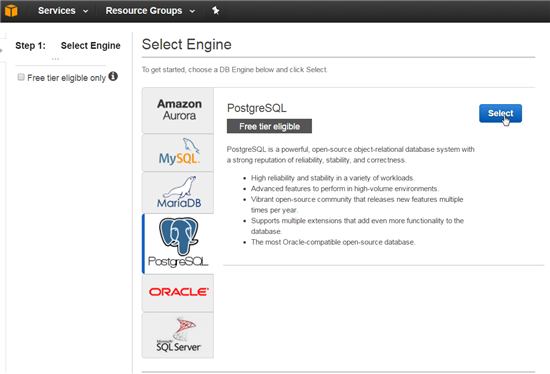Screen dimensions: 550x374
Task: Enable the Free tier eligible only checkbox
Action: [x=21, y=77]
